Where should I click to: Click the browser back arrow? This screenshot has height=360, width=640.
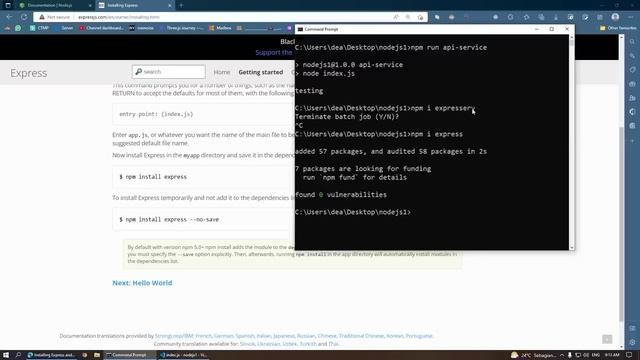[9, 17]
